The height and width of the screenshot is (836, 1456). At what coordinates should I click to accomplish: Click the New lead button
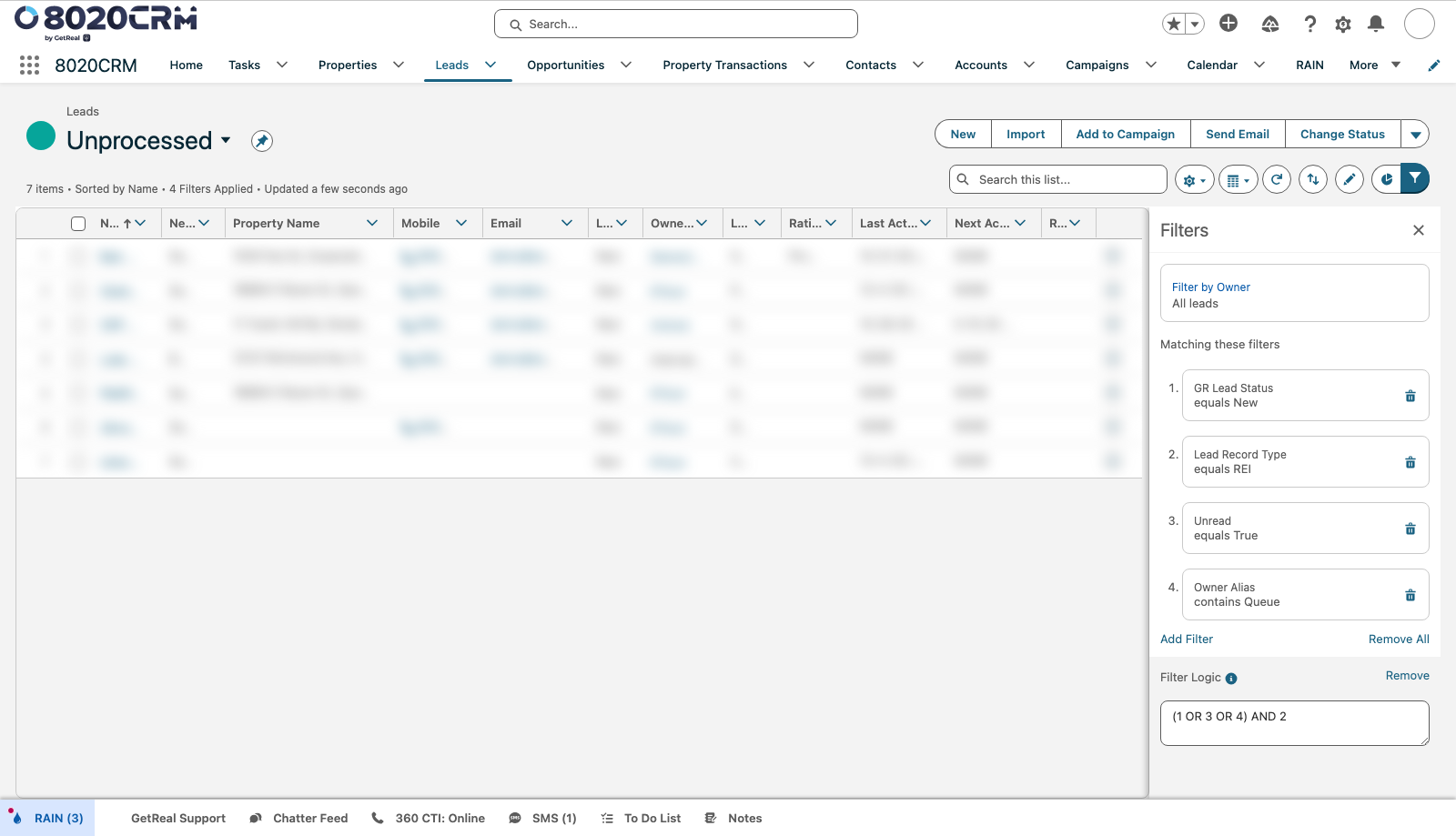[963, 134]
